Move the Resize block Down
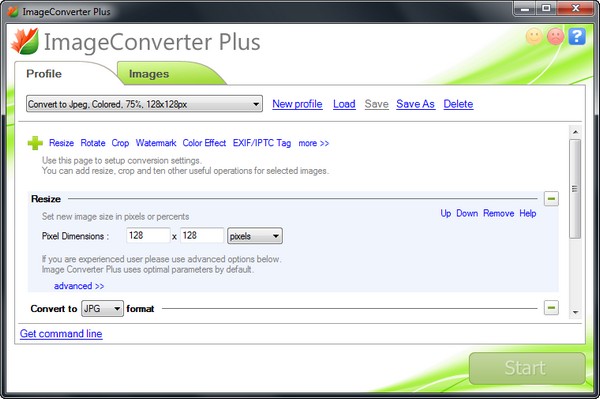 point(467,213)
